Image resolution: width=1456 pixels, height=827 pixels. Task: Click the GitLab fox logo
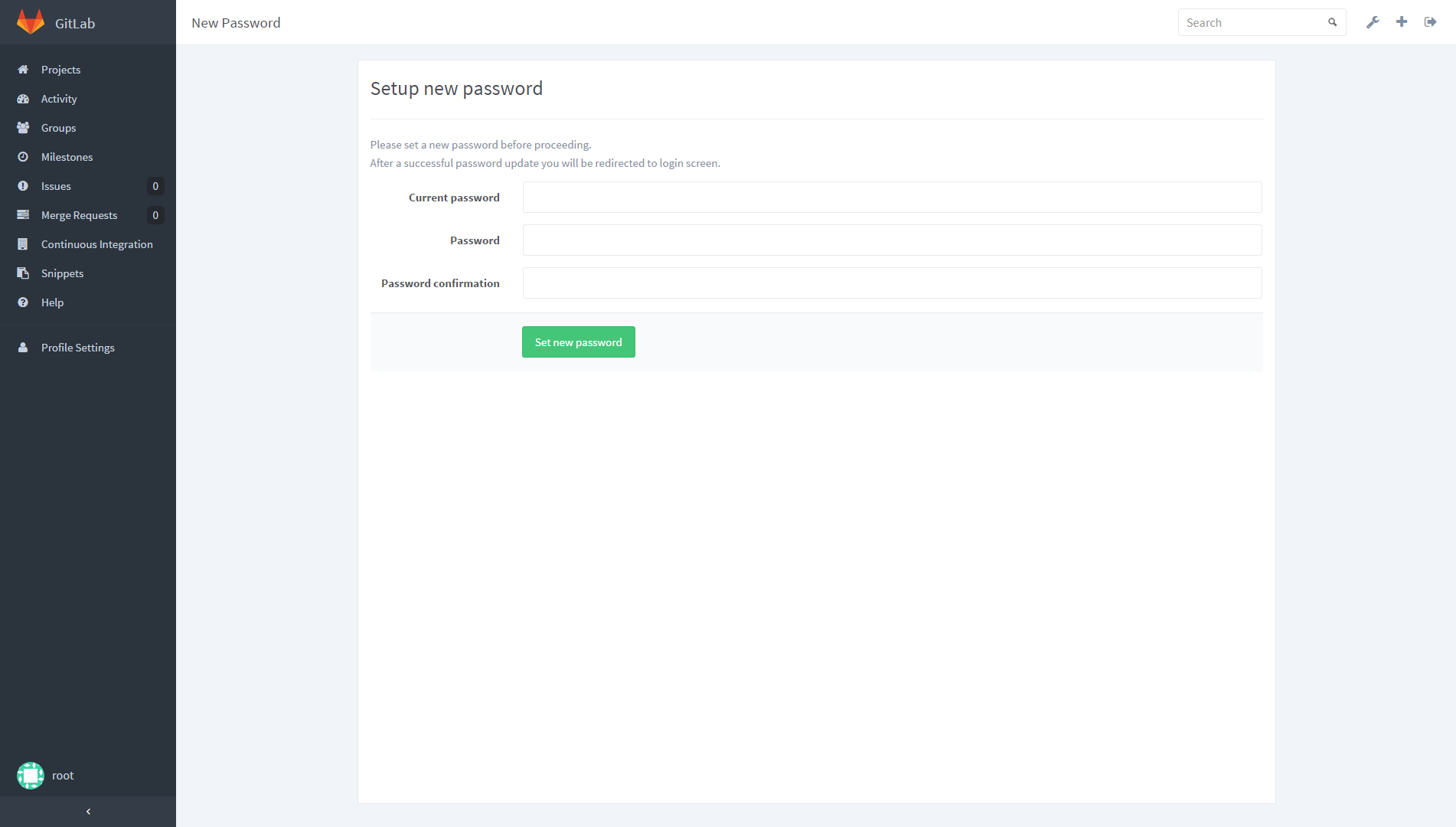click(x=31, y=22)
